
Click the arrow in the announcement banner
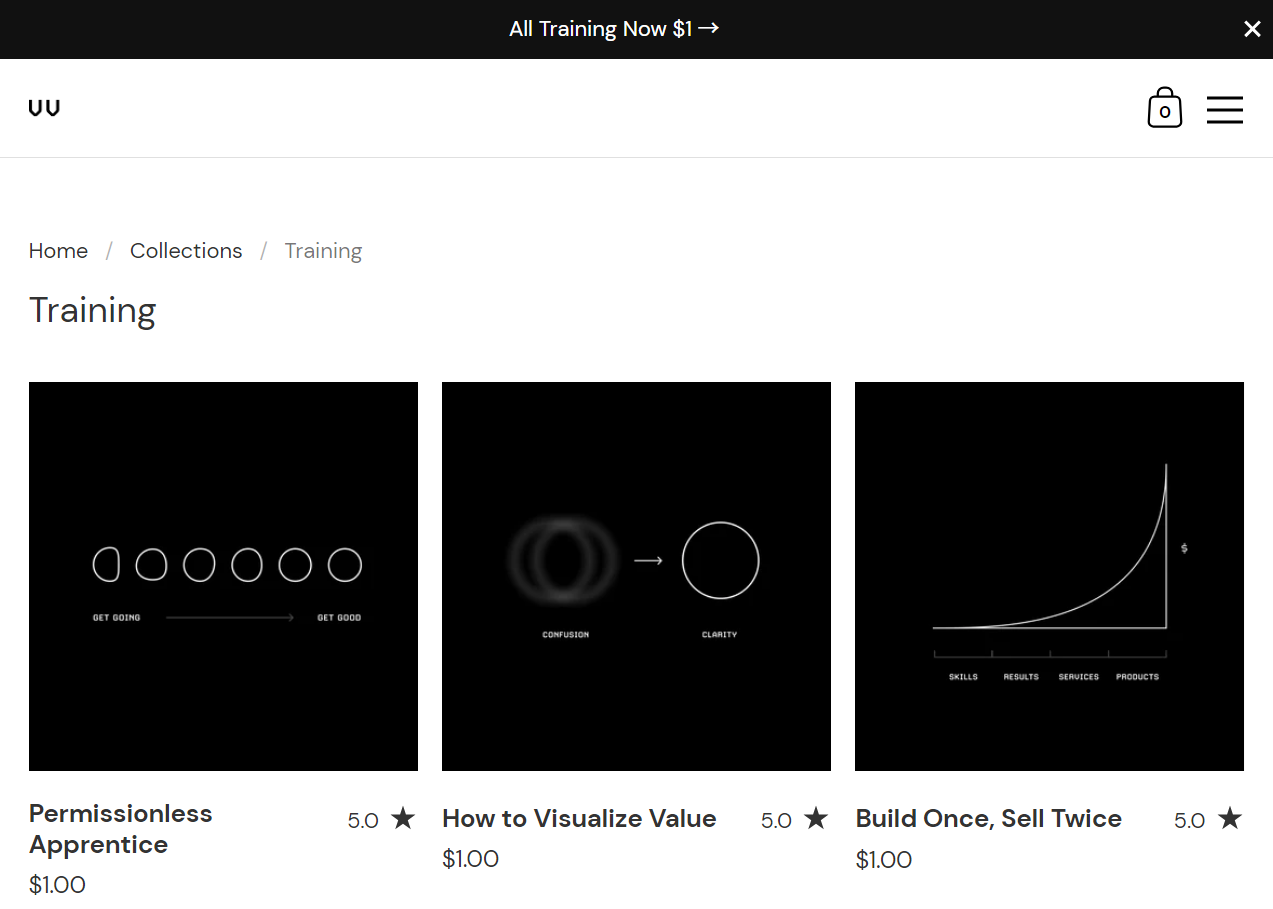[709, 29]
